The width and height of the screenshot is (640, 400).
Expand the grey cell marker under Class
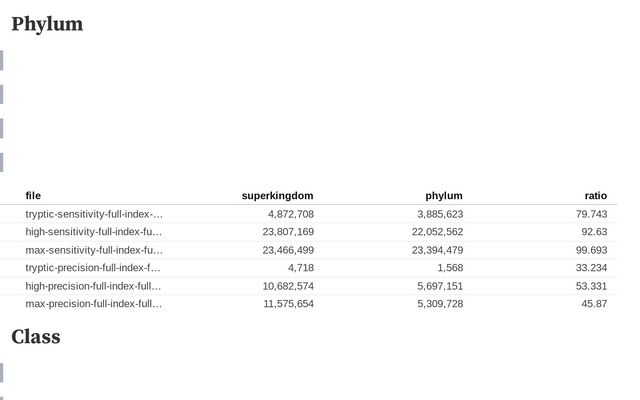(2, 373)
